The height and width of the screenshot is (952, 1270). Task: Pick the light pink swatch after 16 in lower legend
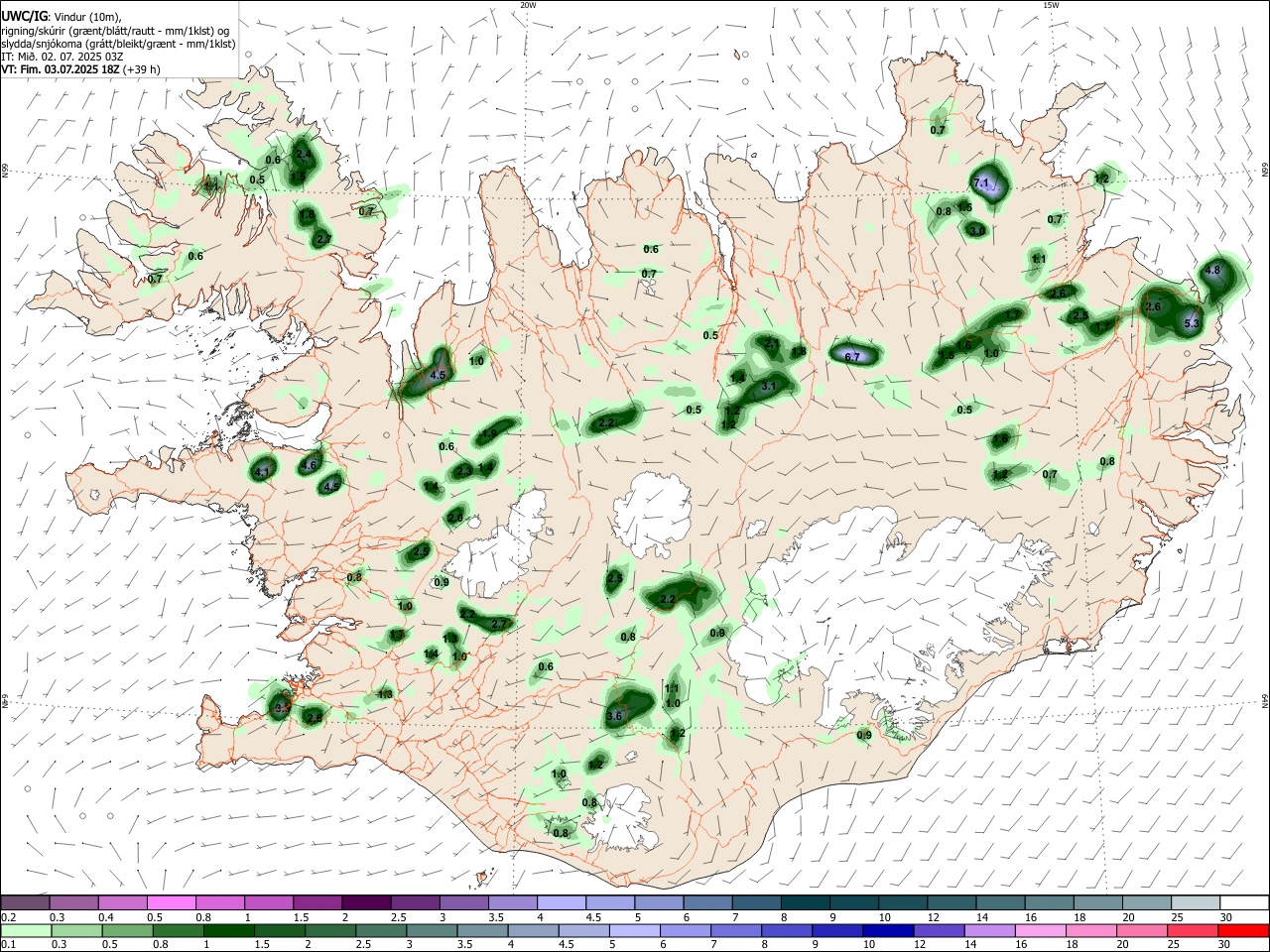1040,930
